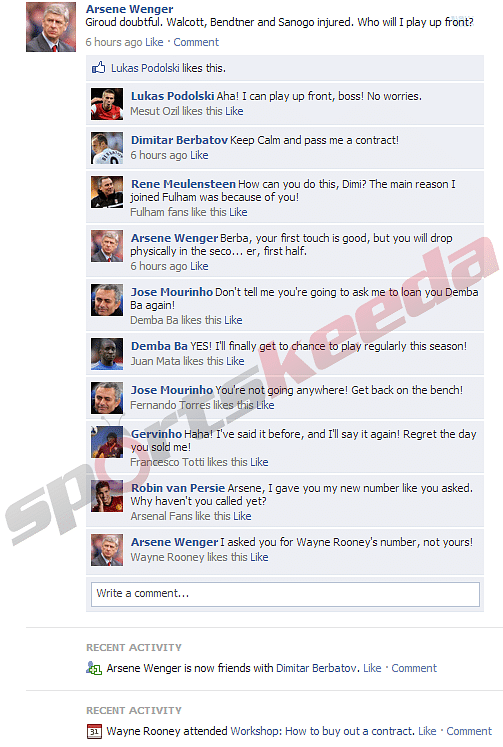Screen dimensions: 503x747
Task: Like Arsene Wenger's main post
Action: pyautogui.click(x=154, y=42)
